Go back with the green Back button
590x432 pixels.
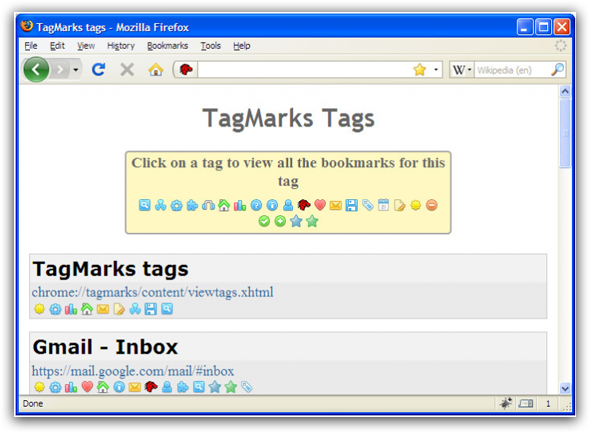[36, 69]
